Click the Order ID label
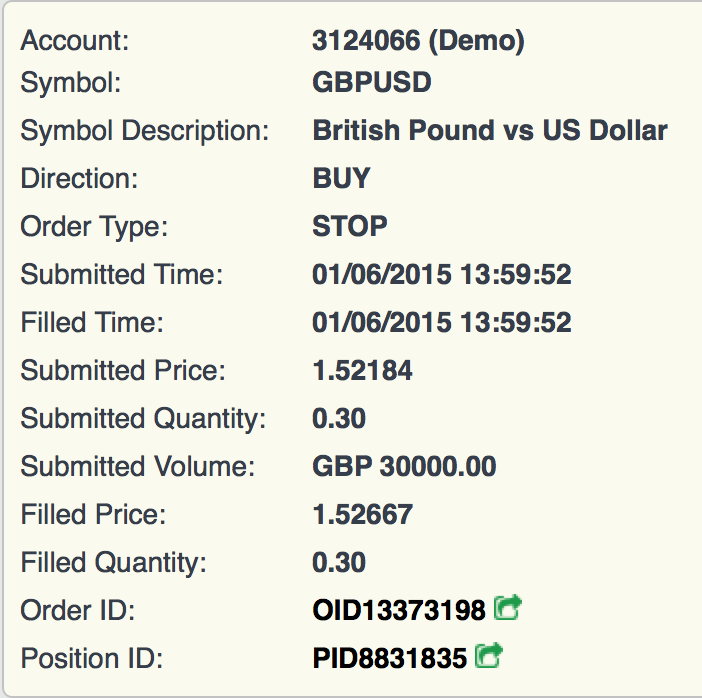Screen dimensions: 702x698 (78, 610)
